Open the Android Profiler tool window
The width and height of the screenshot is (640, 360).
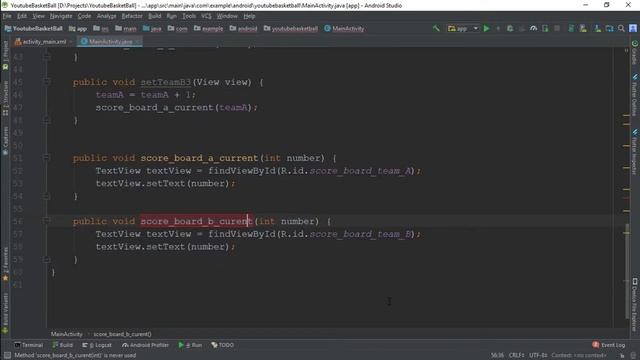point(145,345)
